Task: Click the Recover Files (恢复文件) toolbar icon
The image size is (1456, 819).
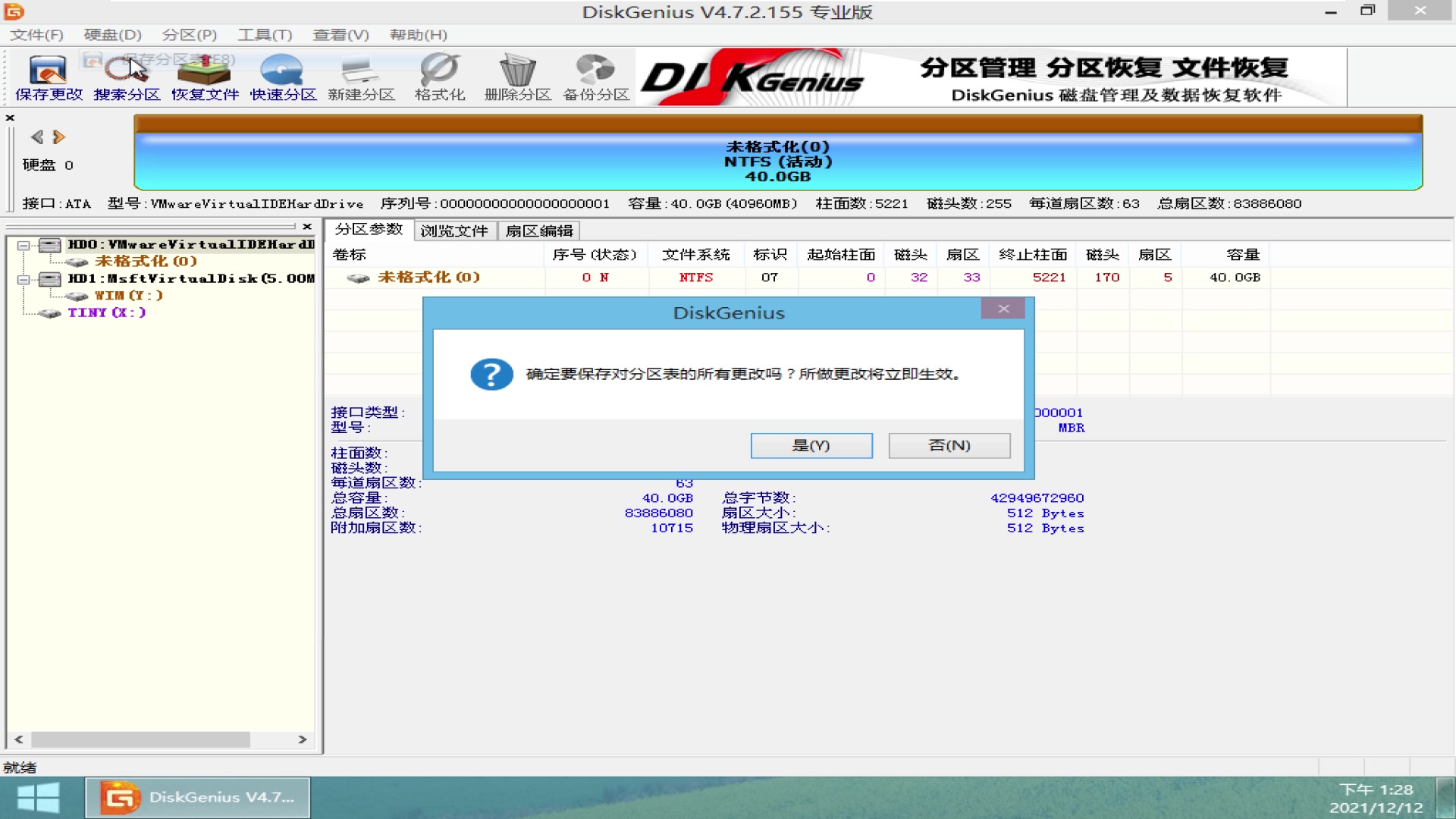Action: point(205,77)
